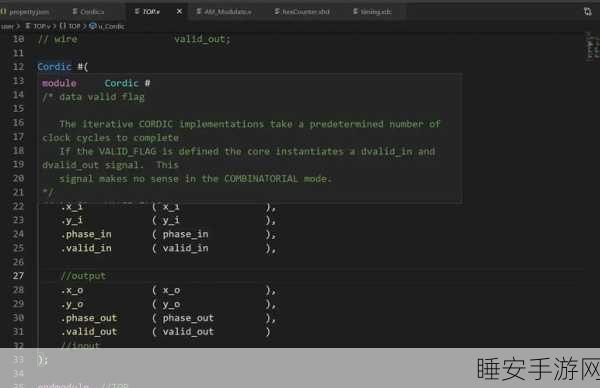Click the commented valid_out text on line 10
The height and width of the screenshot is (388, 600).
click(x=202, y=39)
